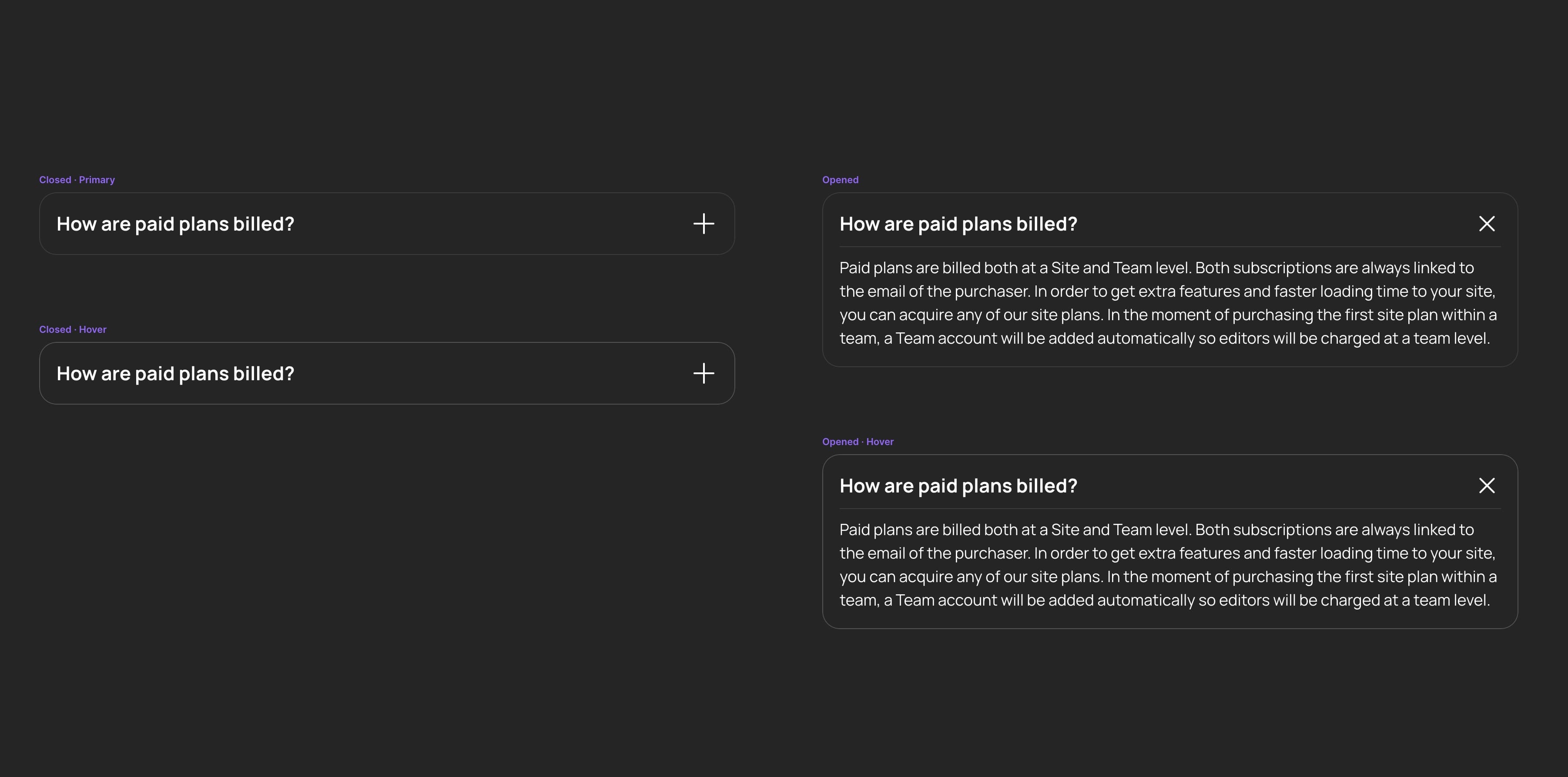The height and width of the screenshot is (777, 1568).
Task: Select the plus symbol in the hovered closed state
Action: pyautogui.click(x=704, y=373)
